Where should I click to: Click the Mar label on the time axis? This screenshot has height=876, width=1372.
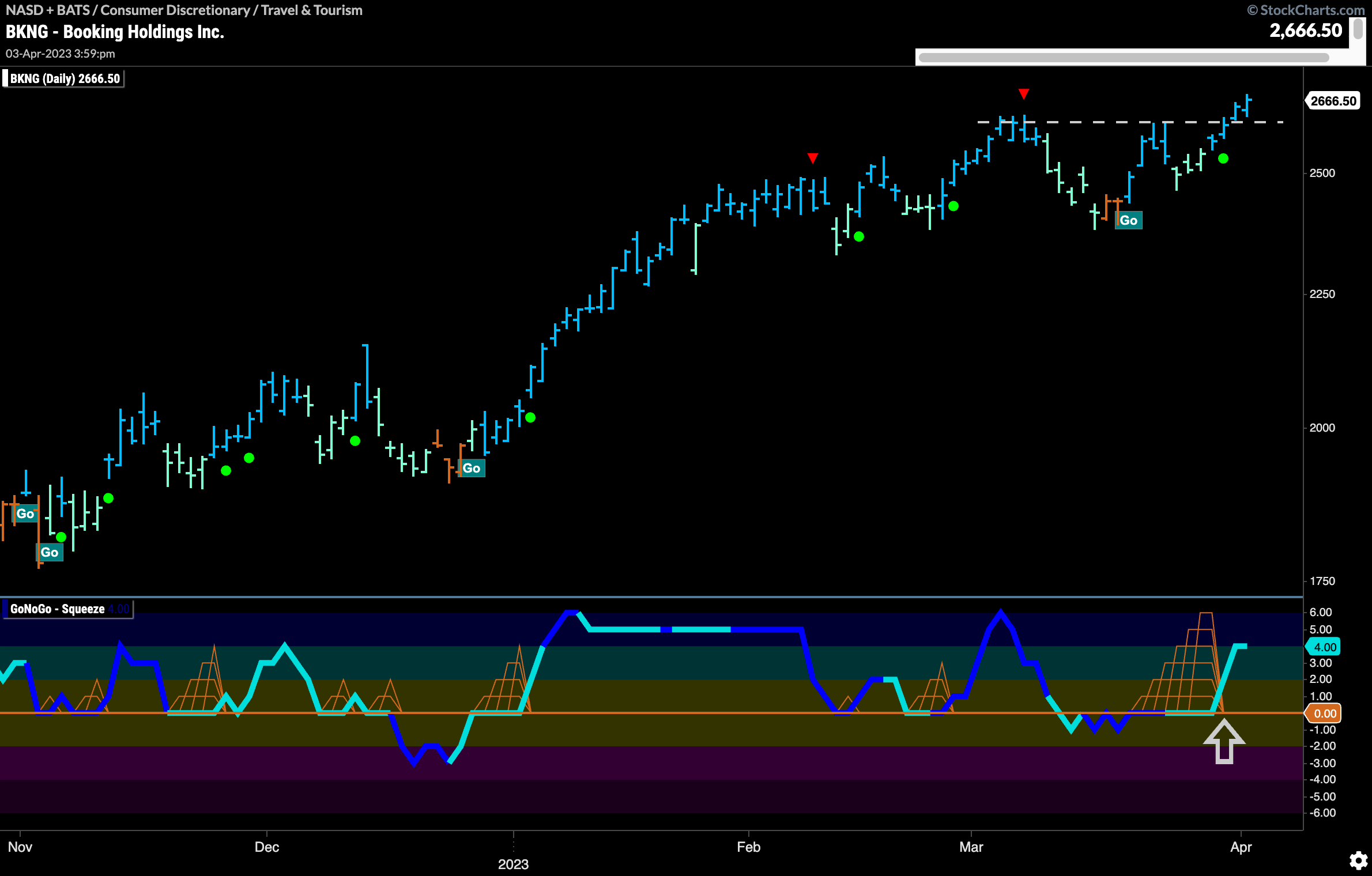971,847
